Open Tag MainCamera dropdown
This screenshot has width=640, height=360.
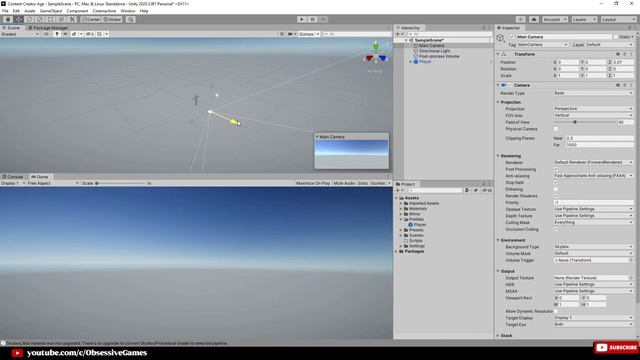(x=542, y=44)
